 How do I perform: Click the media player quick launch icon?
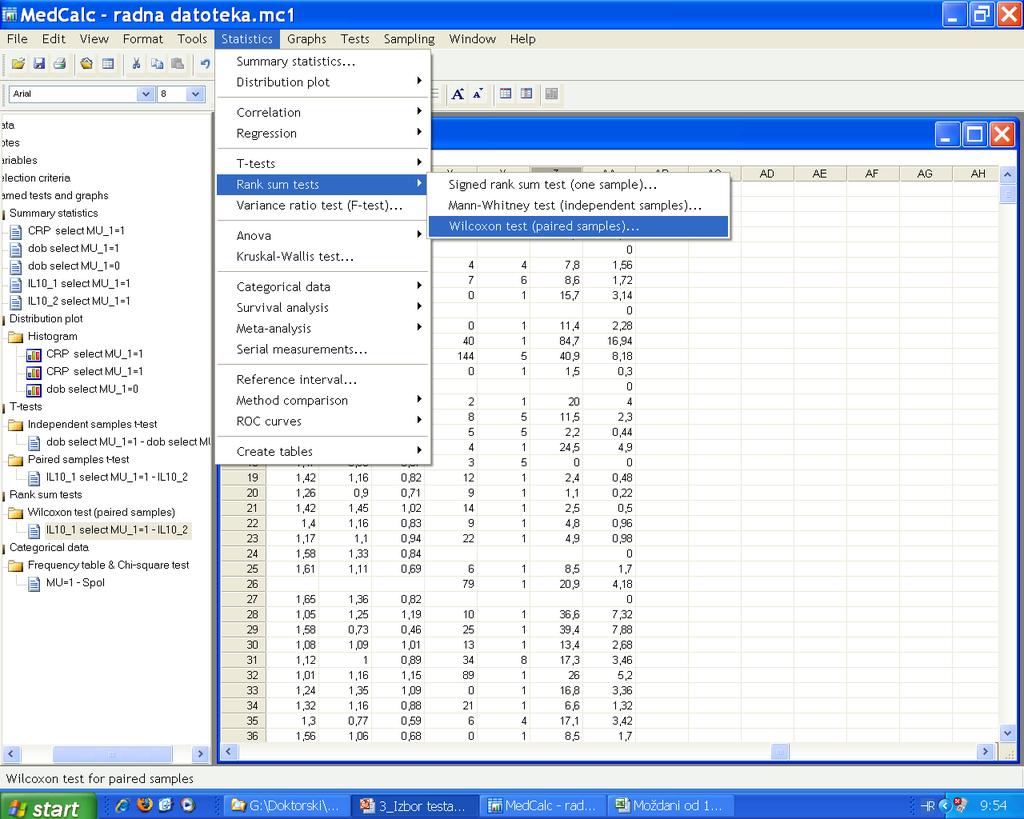(x=187, y=805)
